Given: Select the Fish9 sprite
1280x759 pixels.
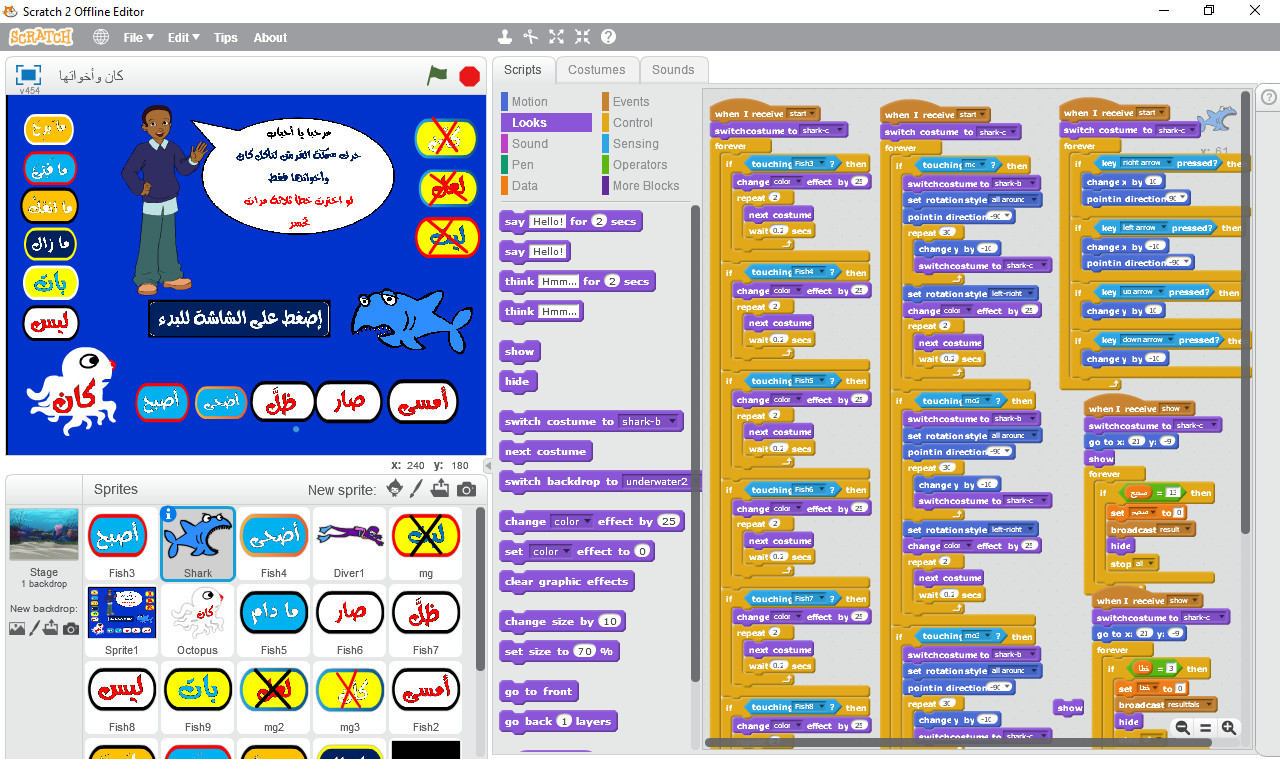Looking at the screenshot, I should click(x=197, y=697).
